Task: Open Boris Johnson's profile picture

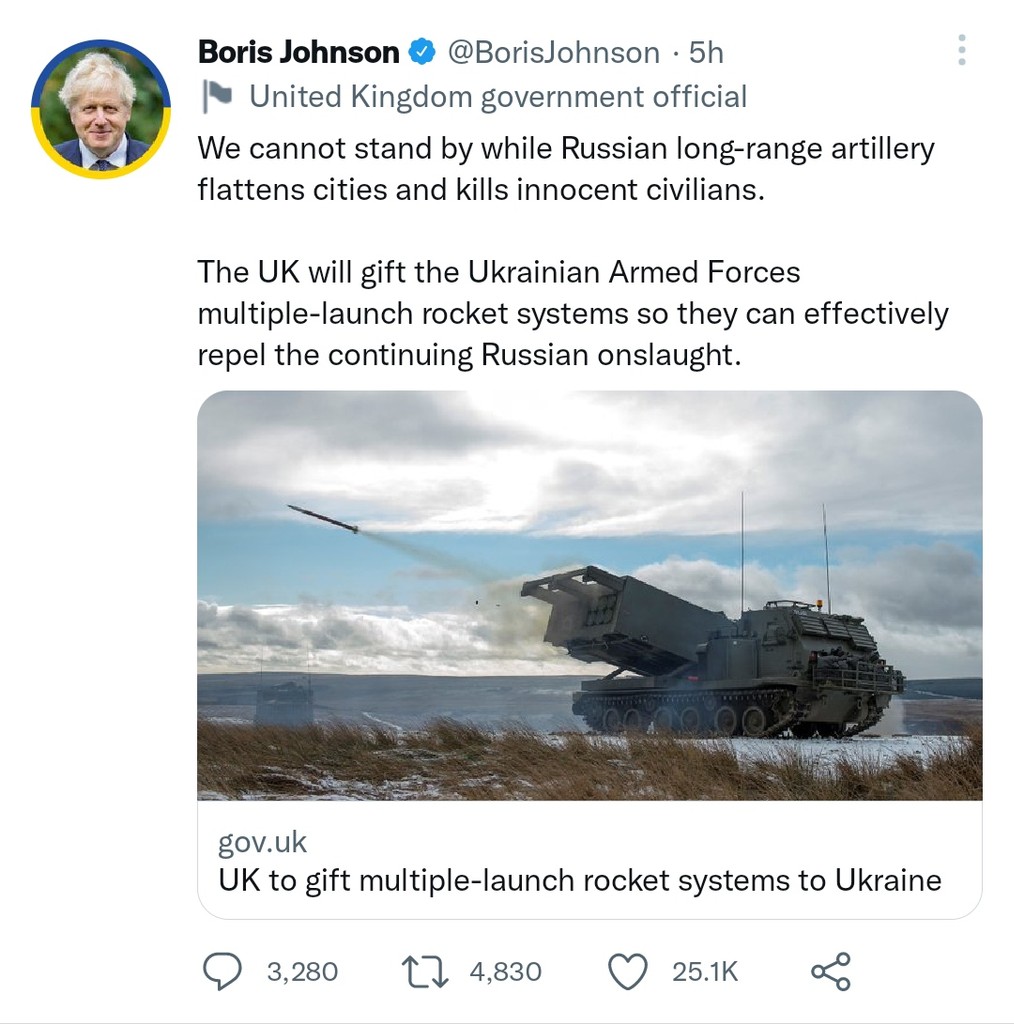Action: (x=100, y=109)
